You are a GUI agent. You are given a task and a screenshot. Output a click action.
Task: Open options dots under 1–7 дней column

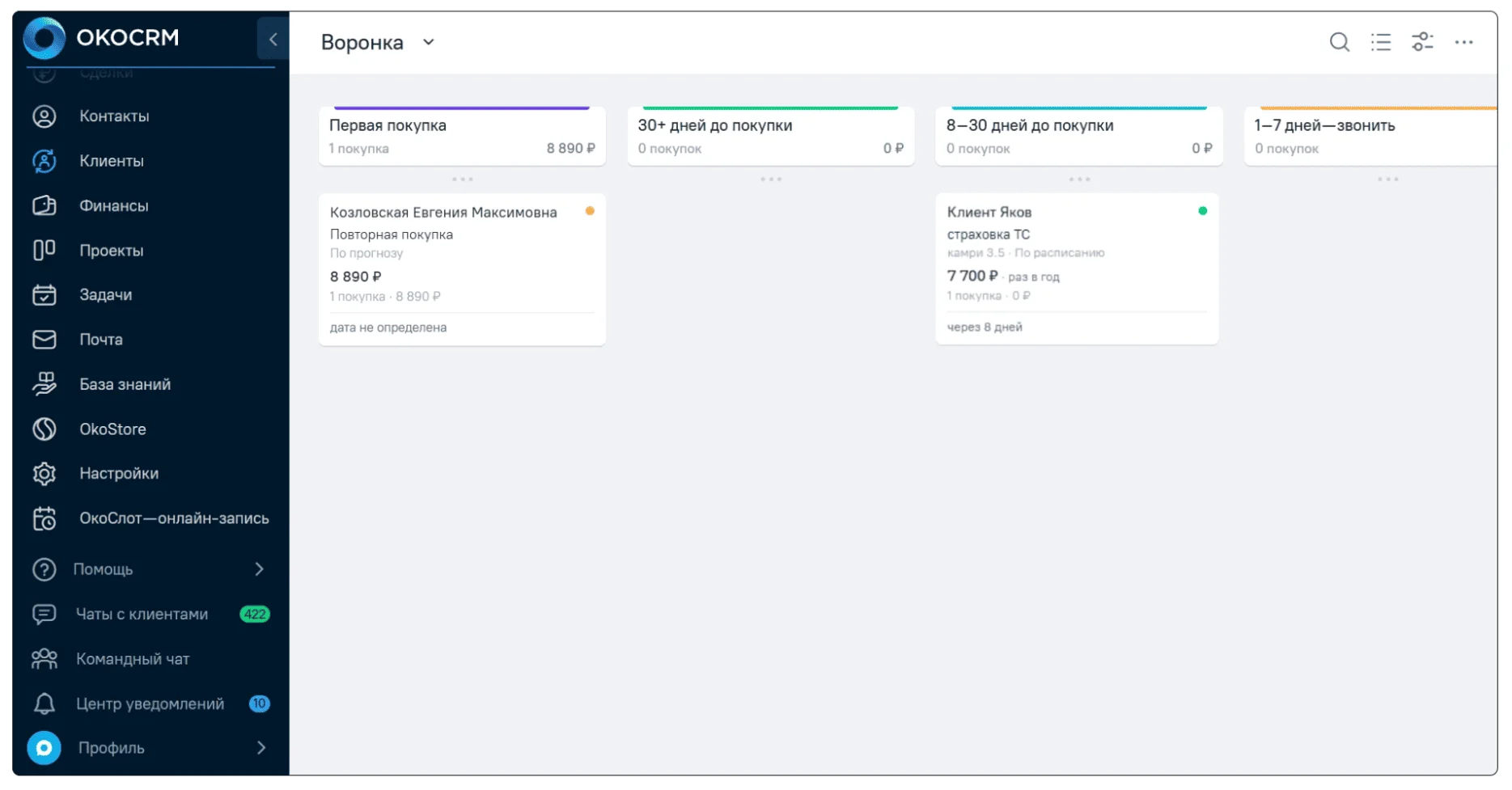[1388, 180]
